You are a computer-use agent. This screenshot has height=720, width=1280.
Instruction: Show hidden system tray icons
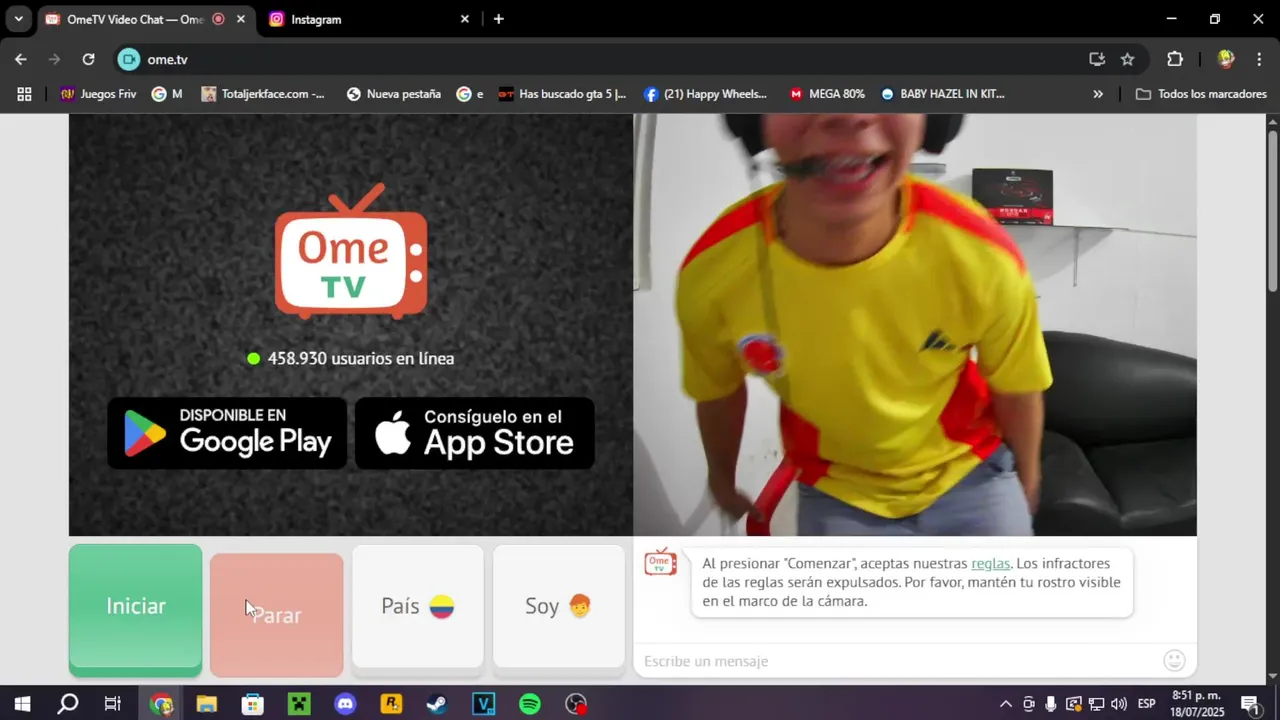click(1005, 704)
